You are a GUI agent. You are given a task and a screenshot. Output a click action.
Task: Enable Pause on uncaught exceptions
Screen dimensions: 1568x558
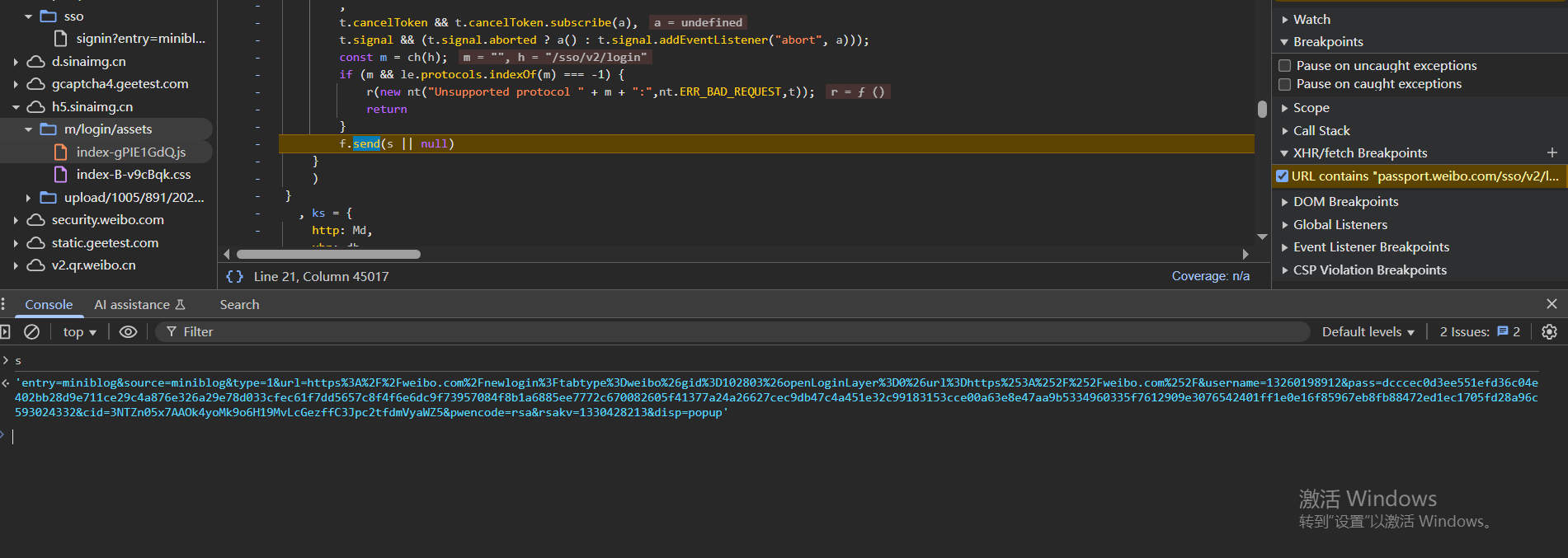[1284, 66]
